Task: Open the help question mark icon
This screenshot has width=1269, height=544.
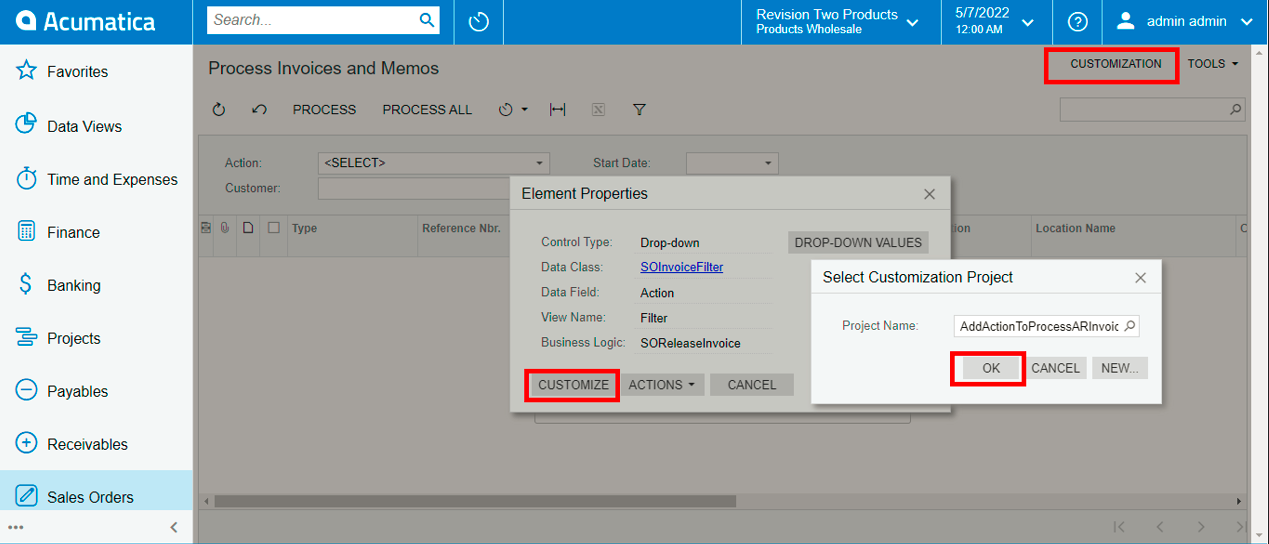Action: tap(1077, 21)
